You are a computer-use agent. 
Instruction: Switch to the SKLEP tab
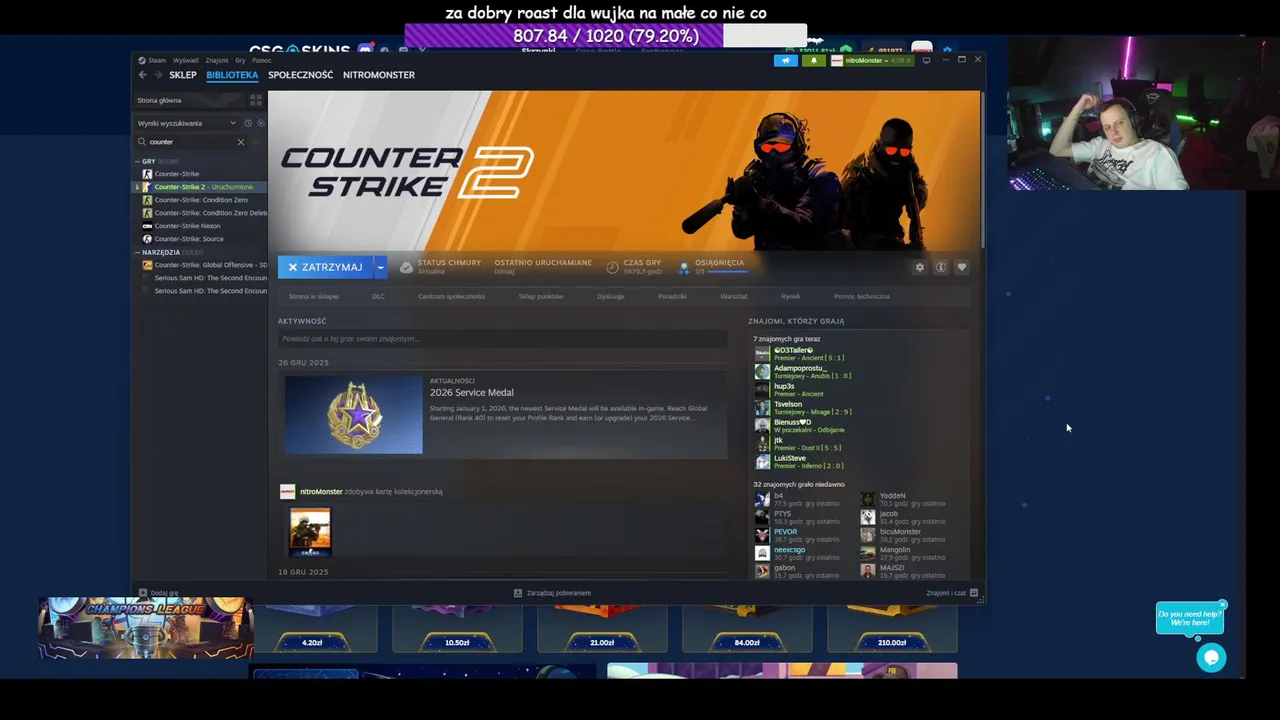click(x=183, y=75)
